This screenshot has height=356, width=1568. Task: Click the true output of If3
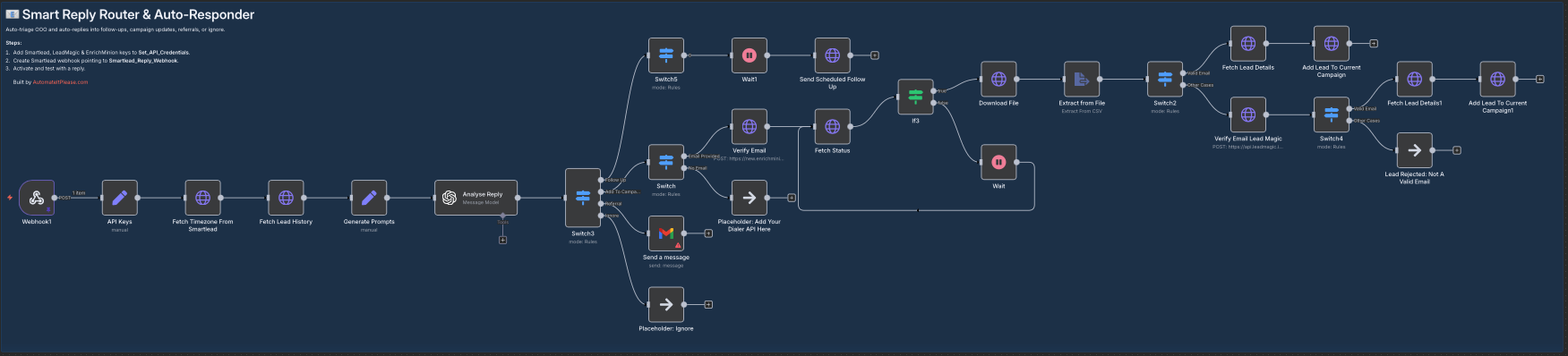pos(934,90)
